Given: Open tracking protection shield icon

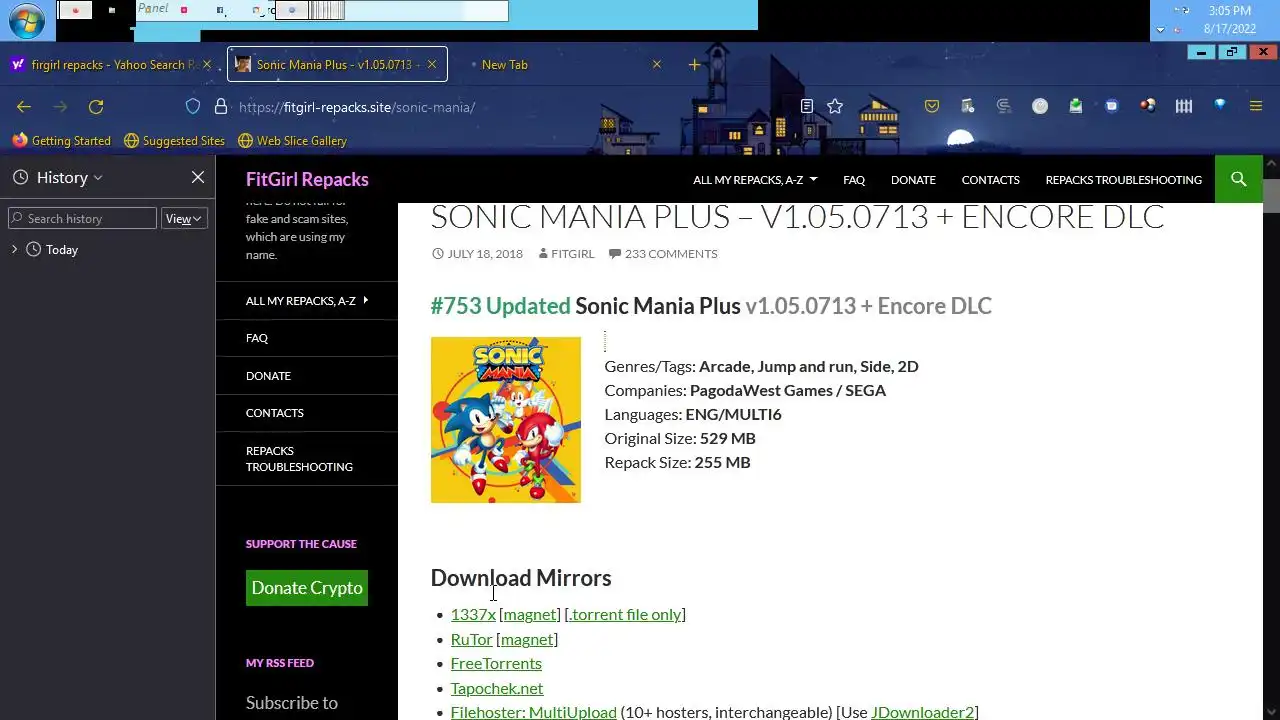Looking at the screenshot, I should point(193,107).
